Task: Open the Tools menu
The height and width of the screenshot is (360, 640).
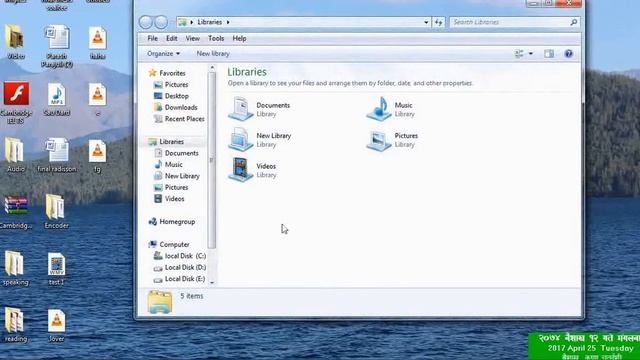Action: 216,38
